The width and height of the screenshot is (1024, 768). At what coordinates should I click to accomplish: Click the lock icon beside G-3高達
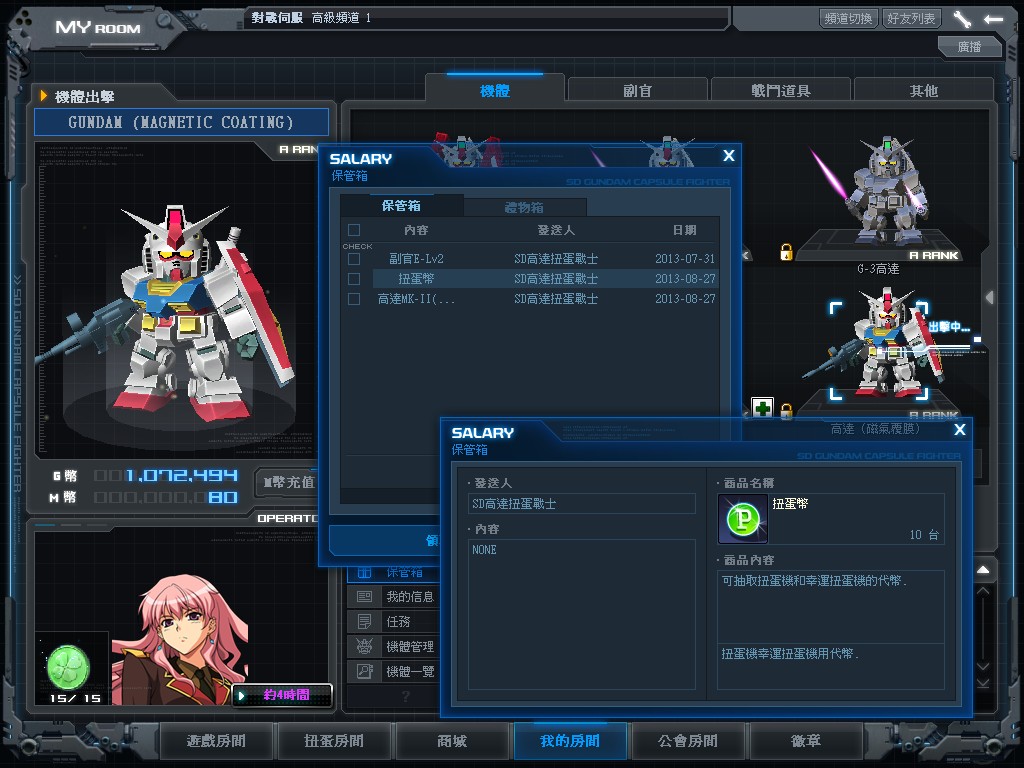pos(786,251)
